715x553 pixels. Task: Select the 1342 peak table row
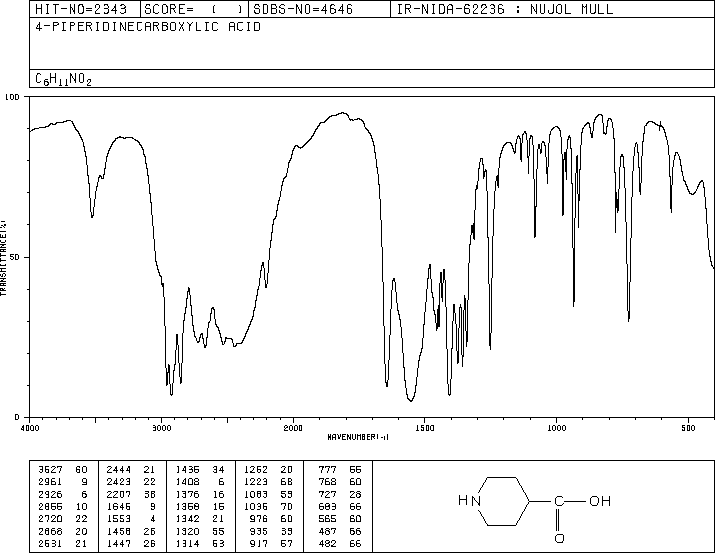(200, 519)
